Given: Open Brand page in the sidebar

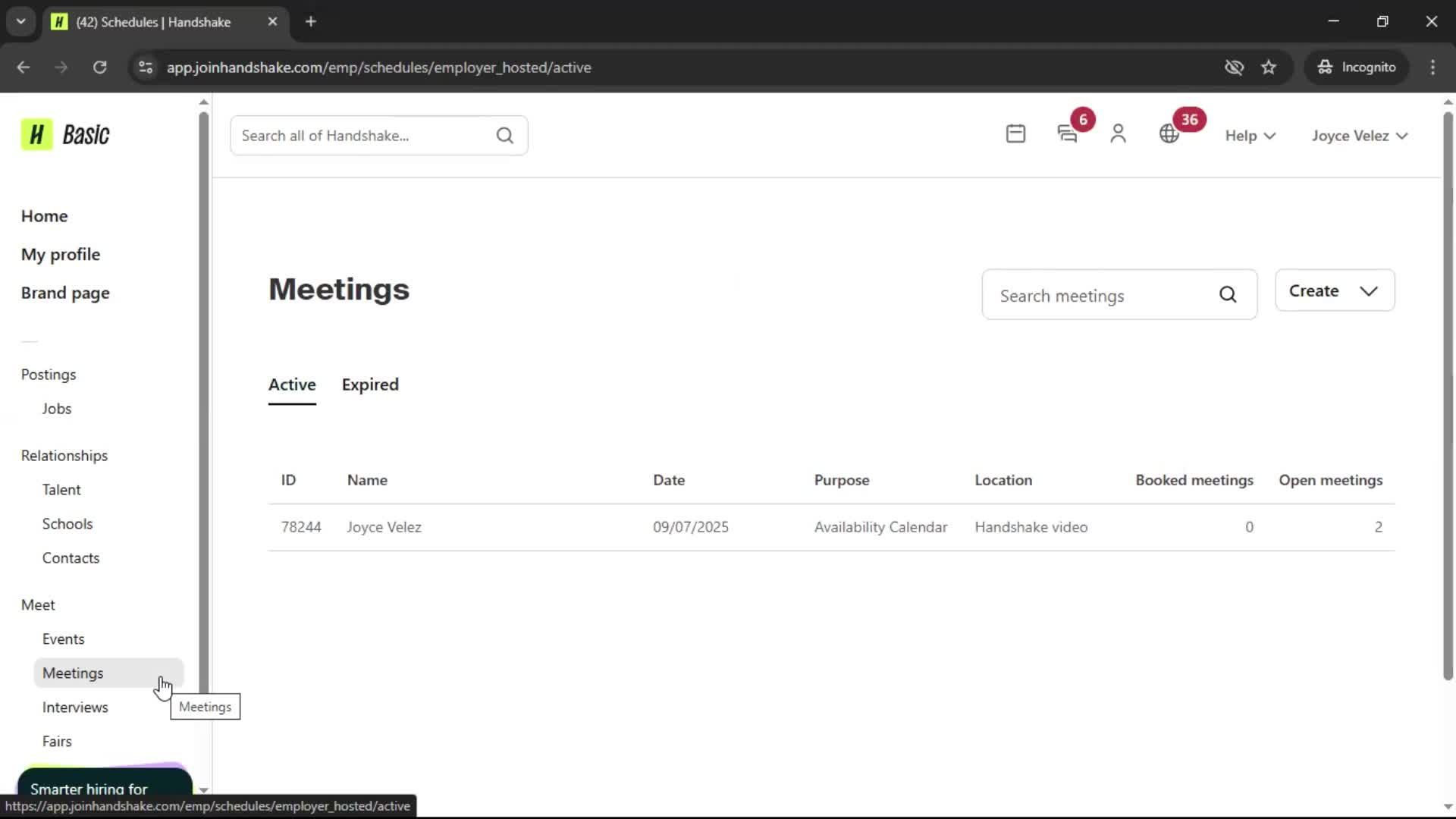Looking at the screenshot, I should pos(65,293).
